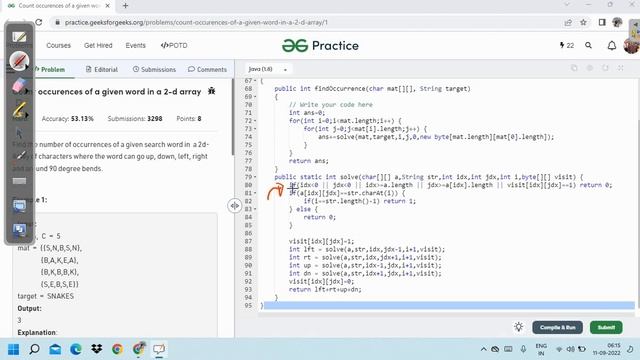Click the monitor screen icon in annotation toolbar
The width and height of the screenshot is (640, 360).
point(19,206)
